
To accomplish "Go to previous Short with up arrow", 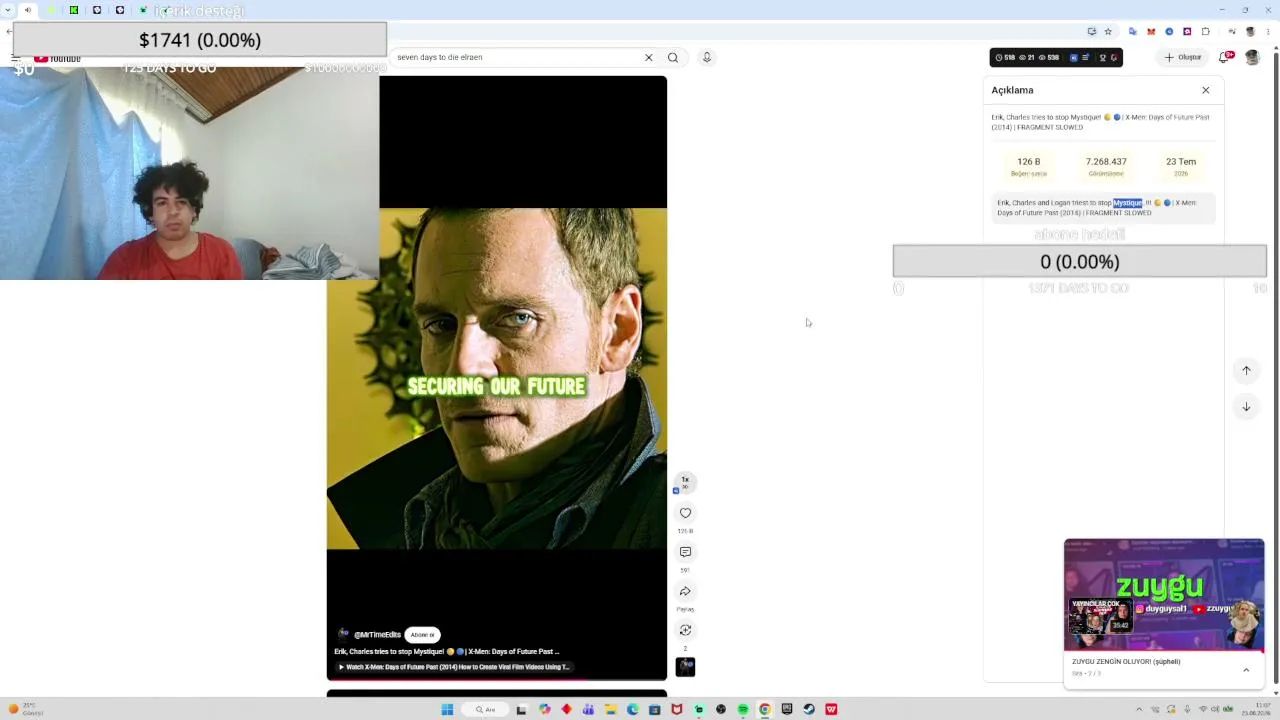I will click(1246, 370).
